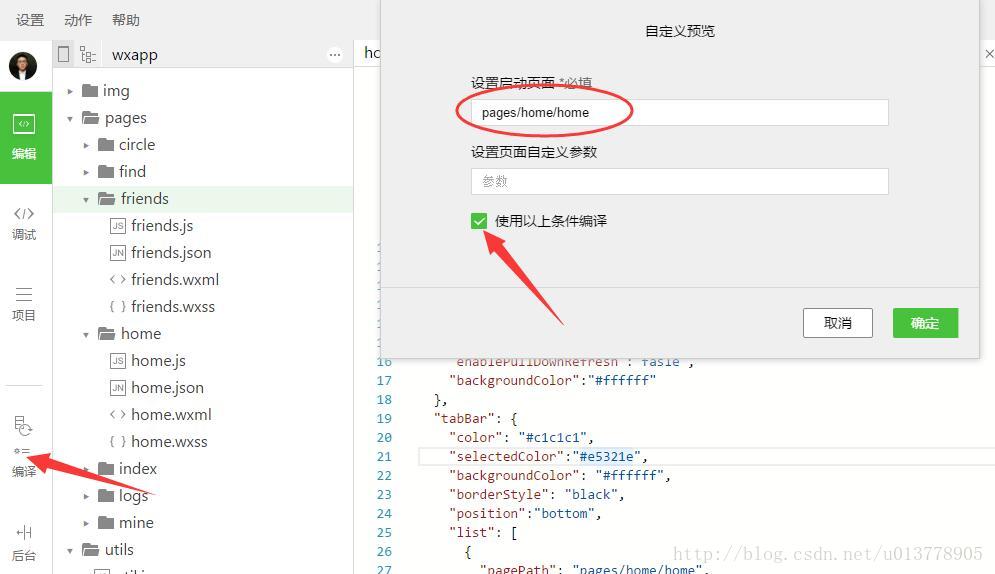Viewport: 995px width, 574px height.
Task: Open the three-dots more options button
Action: 335,55
